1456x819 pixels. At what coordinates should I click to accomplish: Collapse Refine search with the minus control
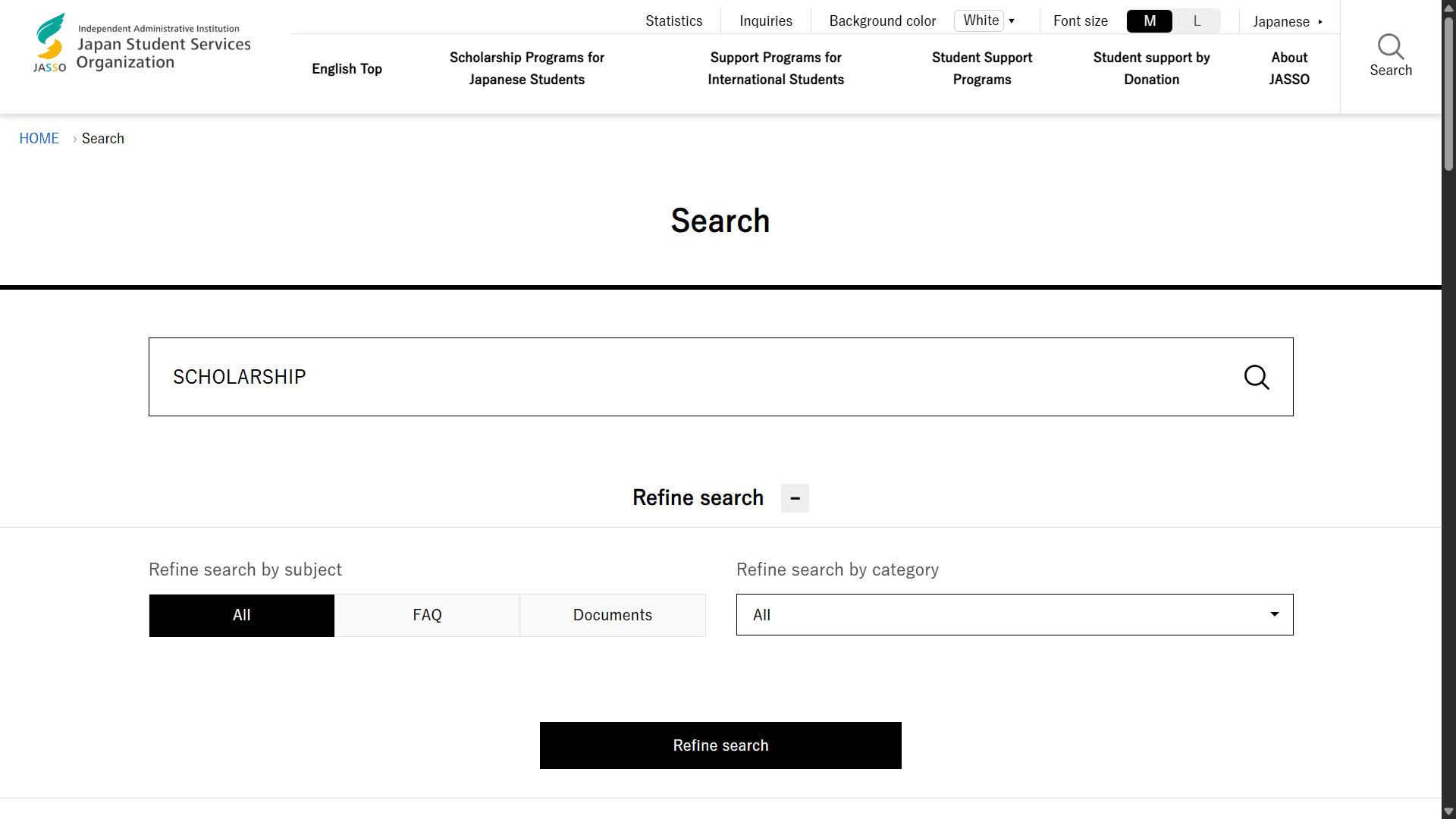[x=795, y=498]
